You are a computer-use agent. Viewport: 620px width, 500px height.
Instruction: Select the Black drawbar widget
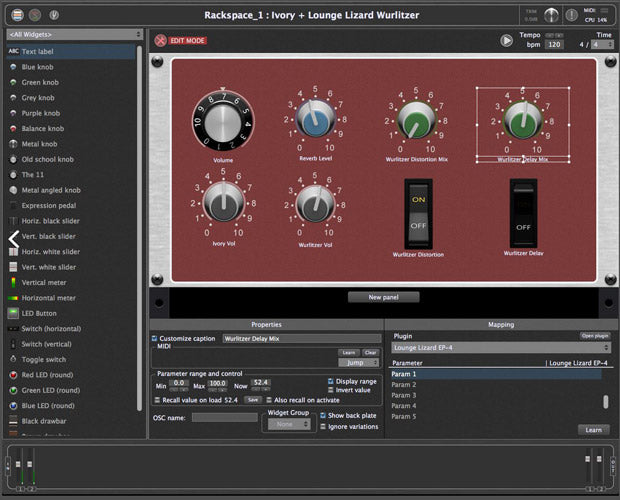[71, 421]
